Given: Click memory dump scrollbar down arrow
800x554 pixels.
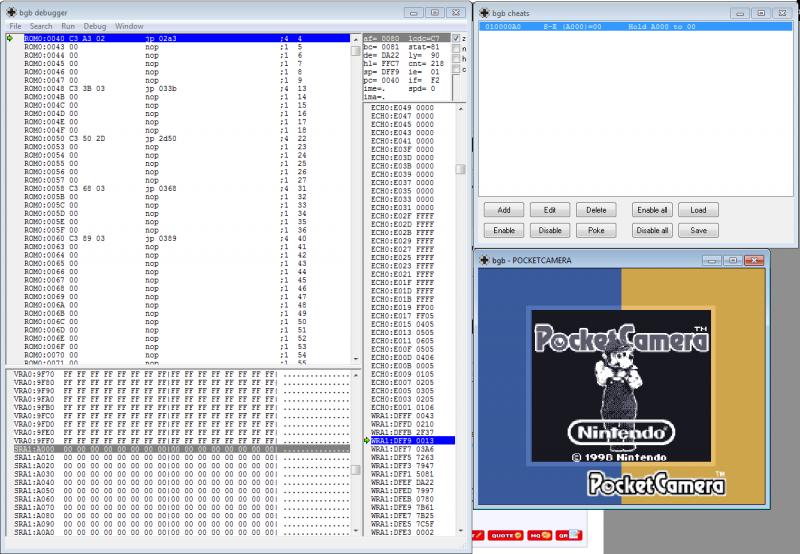Looking at the screenshot, I should click(x=356, y=531).
